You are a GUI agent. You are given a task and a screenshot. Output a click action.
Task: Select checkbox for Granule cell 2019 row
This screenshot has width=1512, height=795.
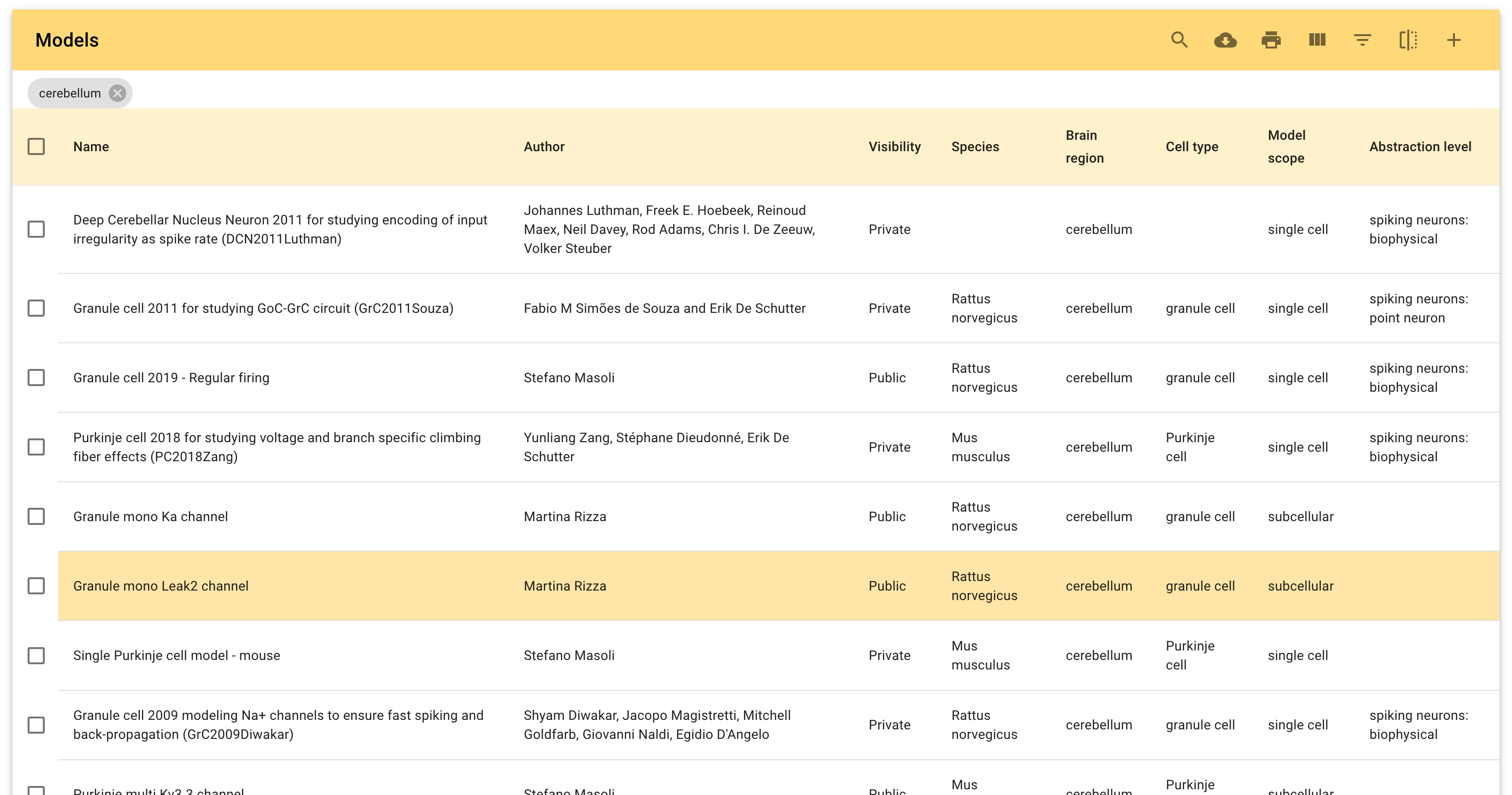36,377
